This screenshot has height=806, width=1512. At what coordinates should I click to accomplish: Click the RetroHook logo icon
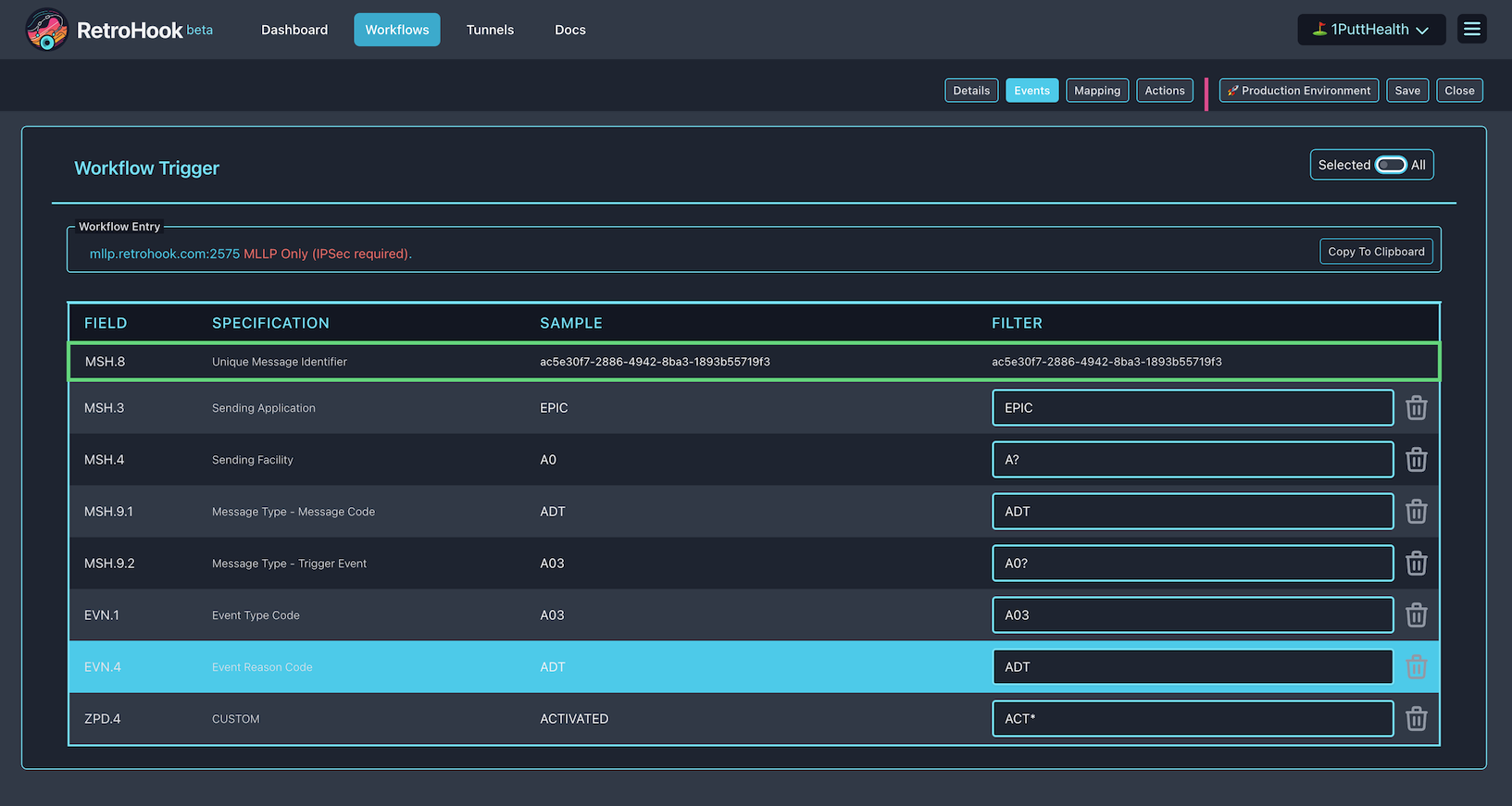(46, 30)
